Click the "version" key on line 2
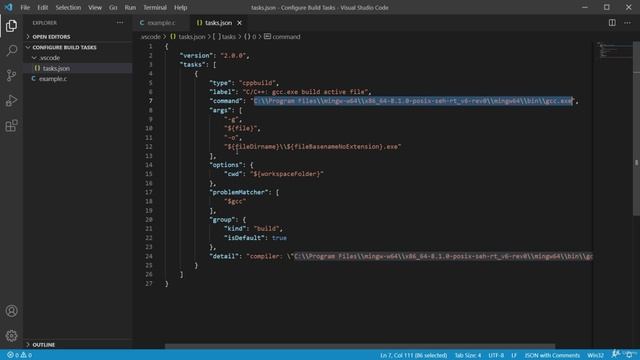The height and width of the screenshot is (360, 640). tap(197, 56)
